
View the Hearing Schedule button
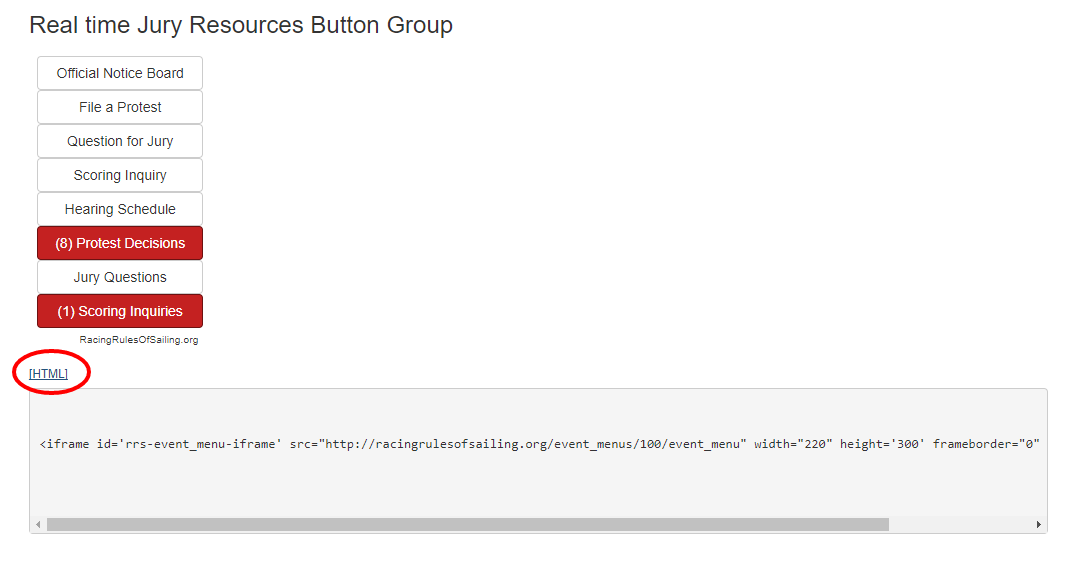(x=120, y=209)
